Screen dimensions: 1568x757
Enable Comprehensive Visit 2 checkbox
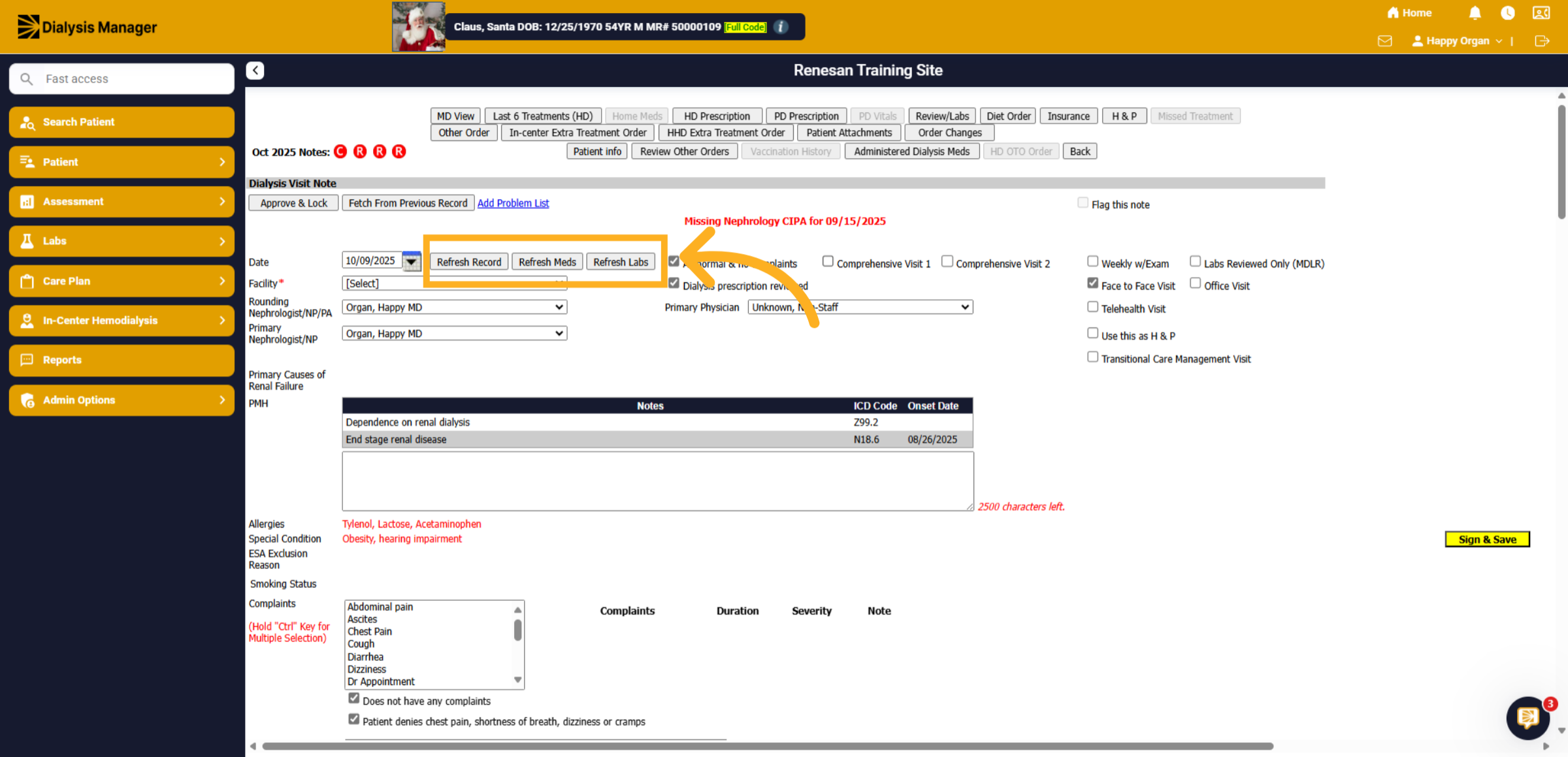(947, 261)
